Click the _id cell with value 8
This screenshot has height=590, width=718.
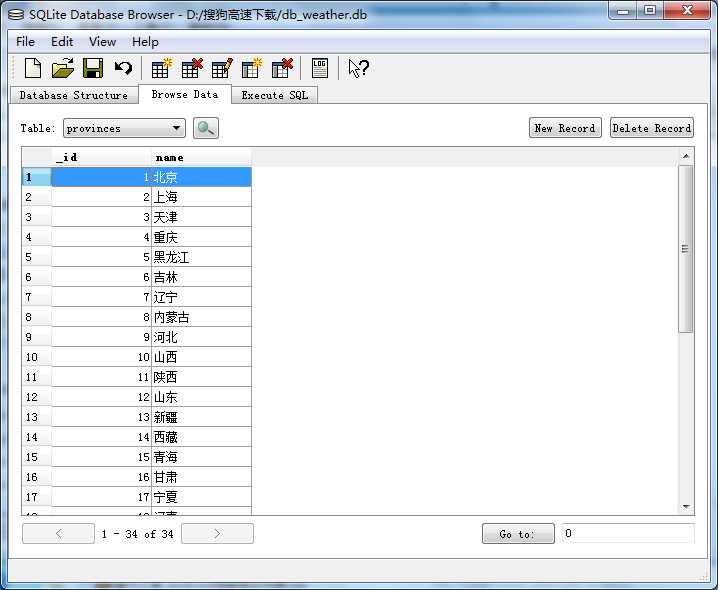tap(101, 317)
